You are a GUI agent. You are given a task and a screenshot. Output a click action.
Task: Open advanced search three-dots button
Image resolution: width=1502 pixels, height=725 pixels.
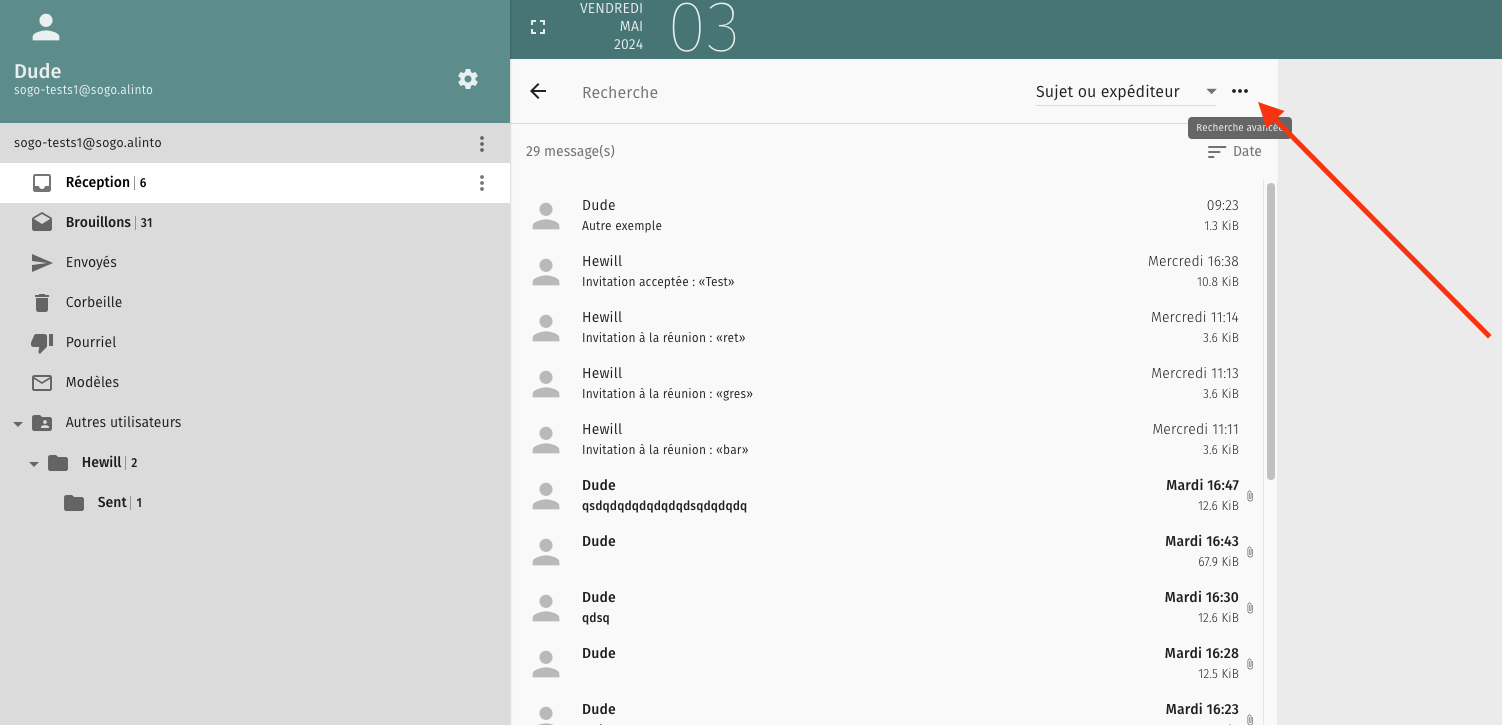(x=1240, y=91)
